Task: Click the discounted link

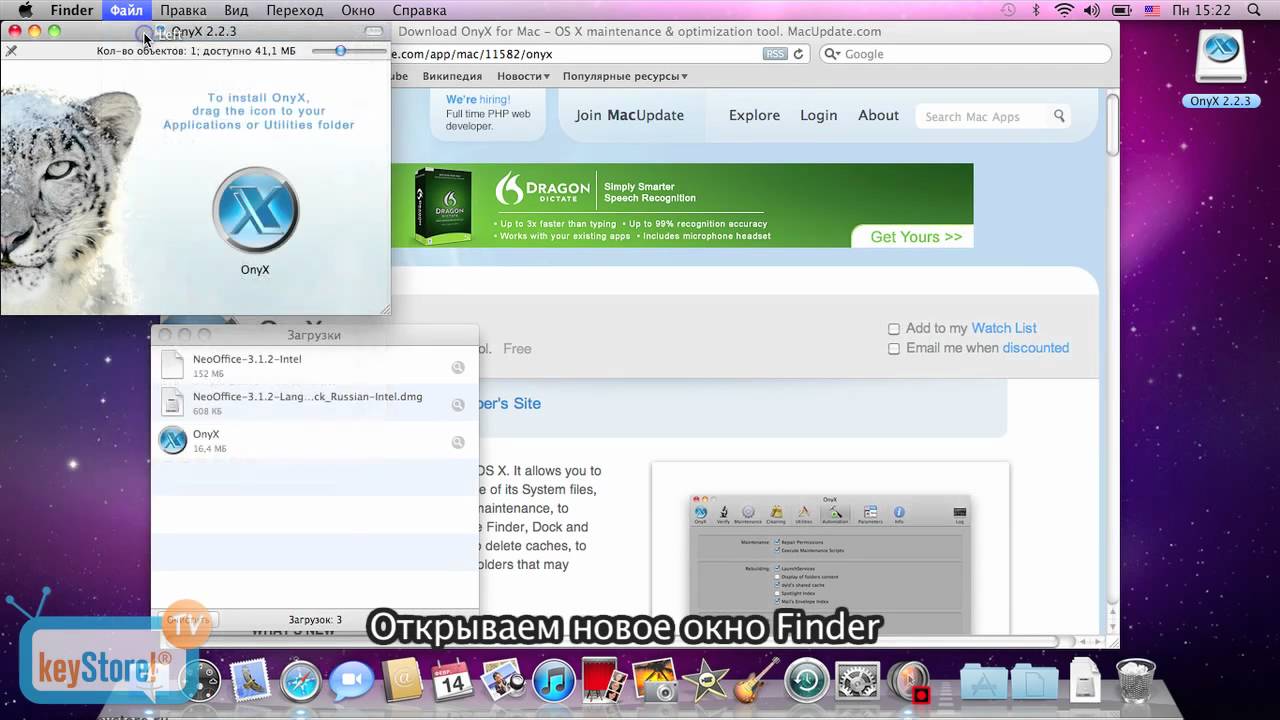Action: 1036,348
